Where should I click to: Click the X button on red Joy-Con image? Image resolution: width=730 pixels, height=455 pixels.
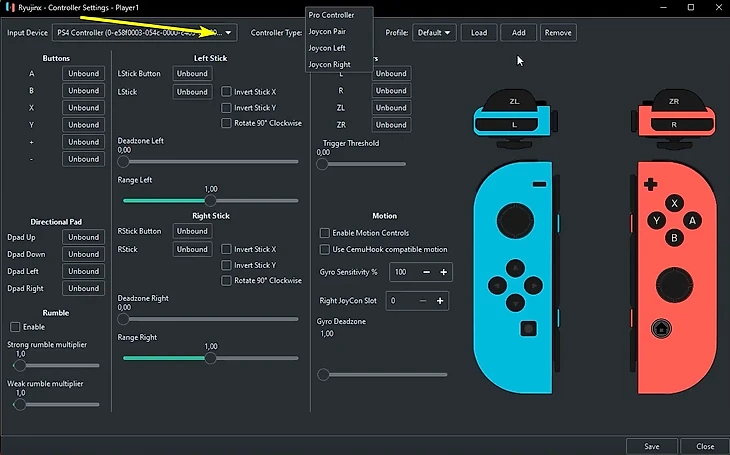coord(675,203)
